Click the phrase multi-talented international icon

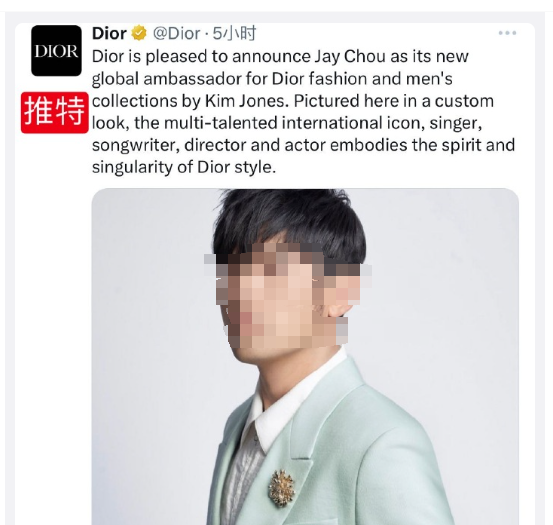point(293,123)
